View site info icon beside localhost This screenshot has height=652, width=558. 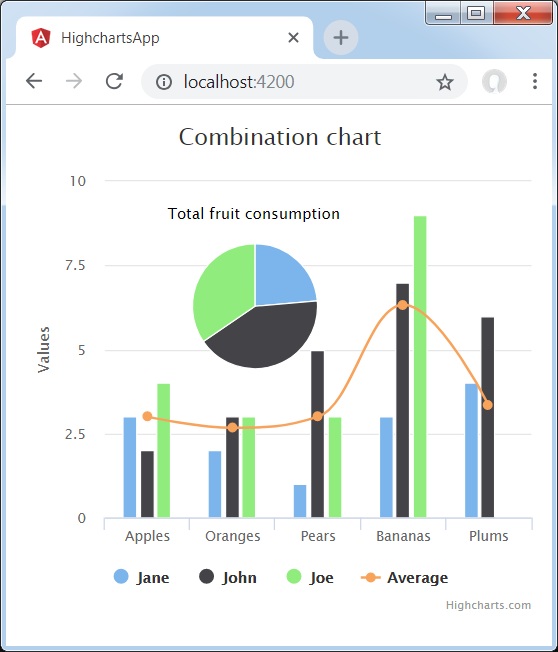(164, 82)
